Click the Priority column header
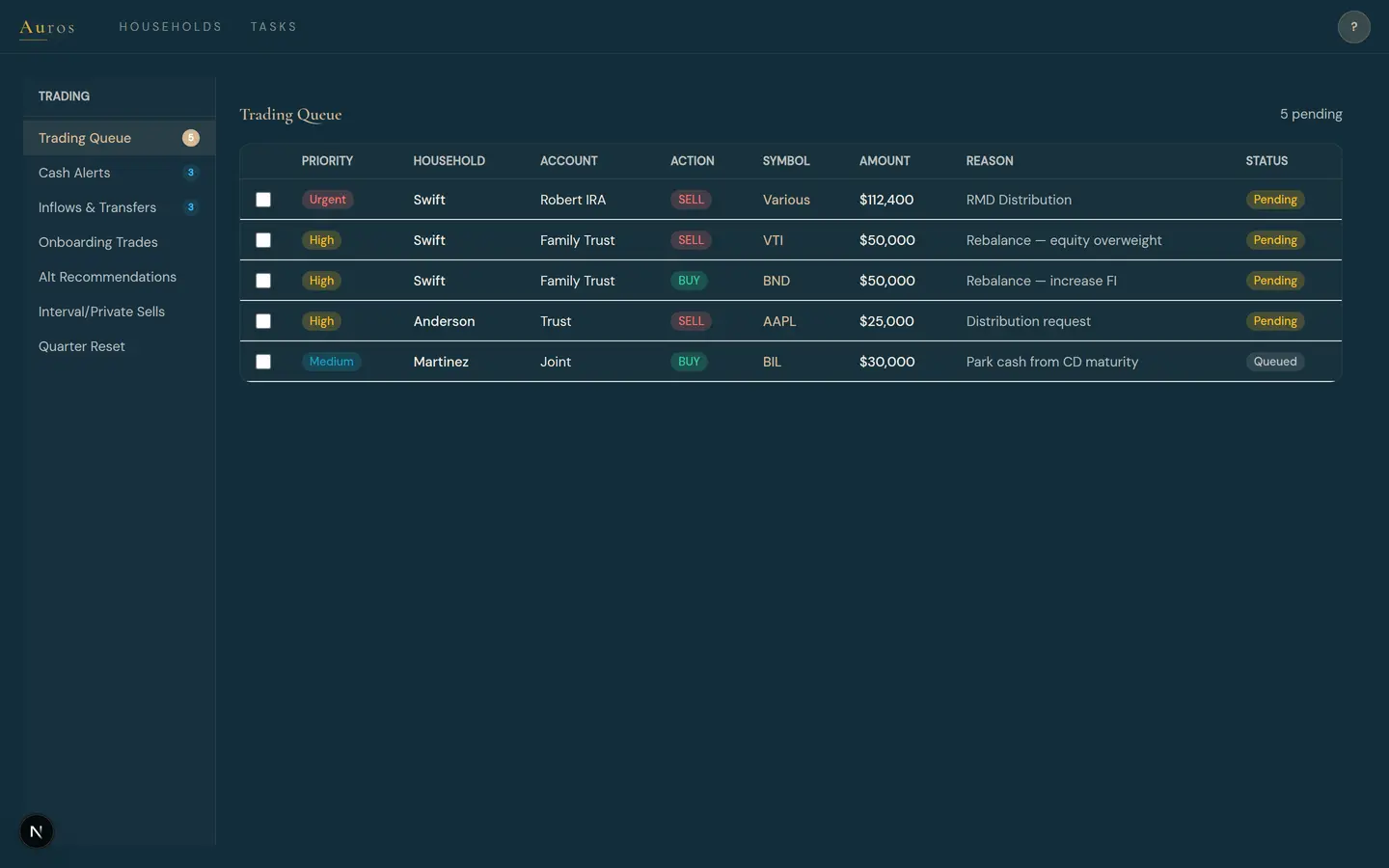 tap(327, 161)
